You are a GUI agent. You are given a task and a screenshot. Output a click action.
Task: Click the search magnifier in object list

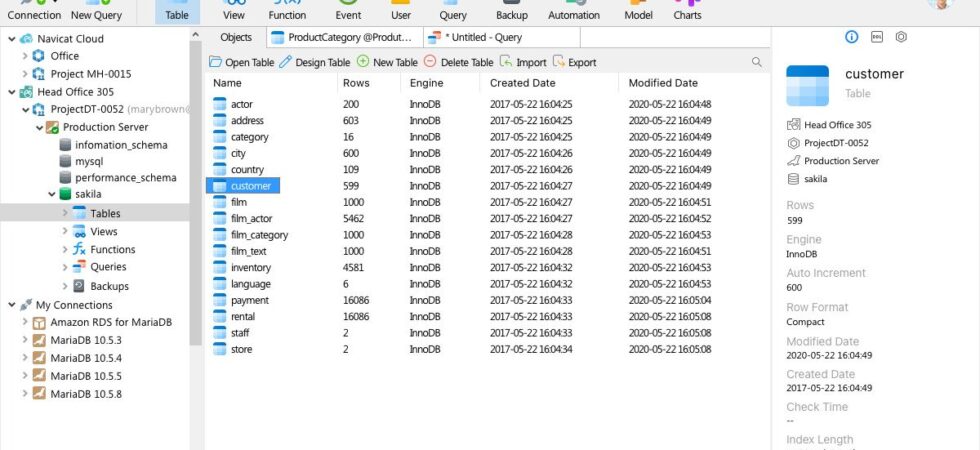756,62
